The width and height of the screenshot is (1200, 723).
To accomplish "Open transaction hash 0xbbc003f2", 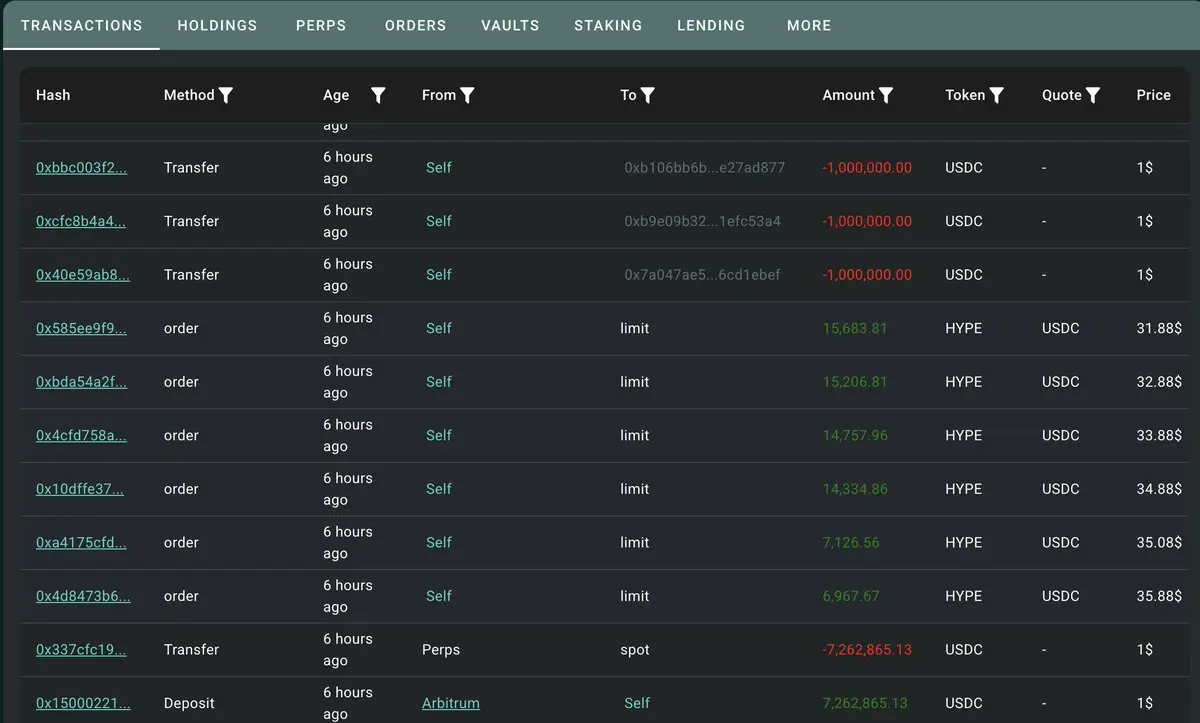I will 82,168.
